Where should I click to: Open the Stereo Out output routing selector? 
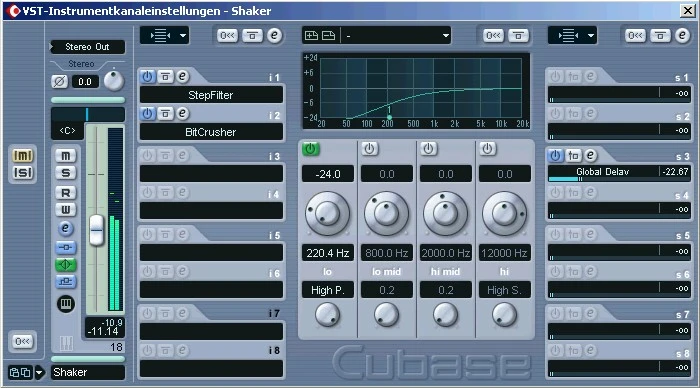coord(88,47)
